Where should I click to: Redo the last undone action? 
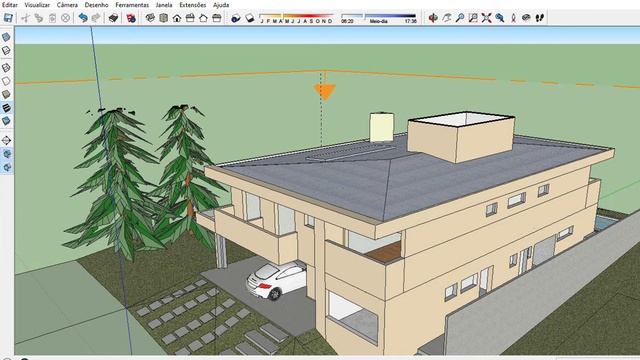(x=96, y=18)
